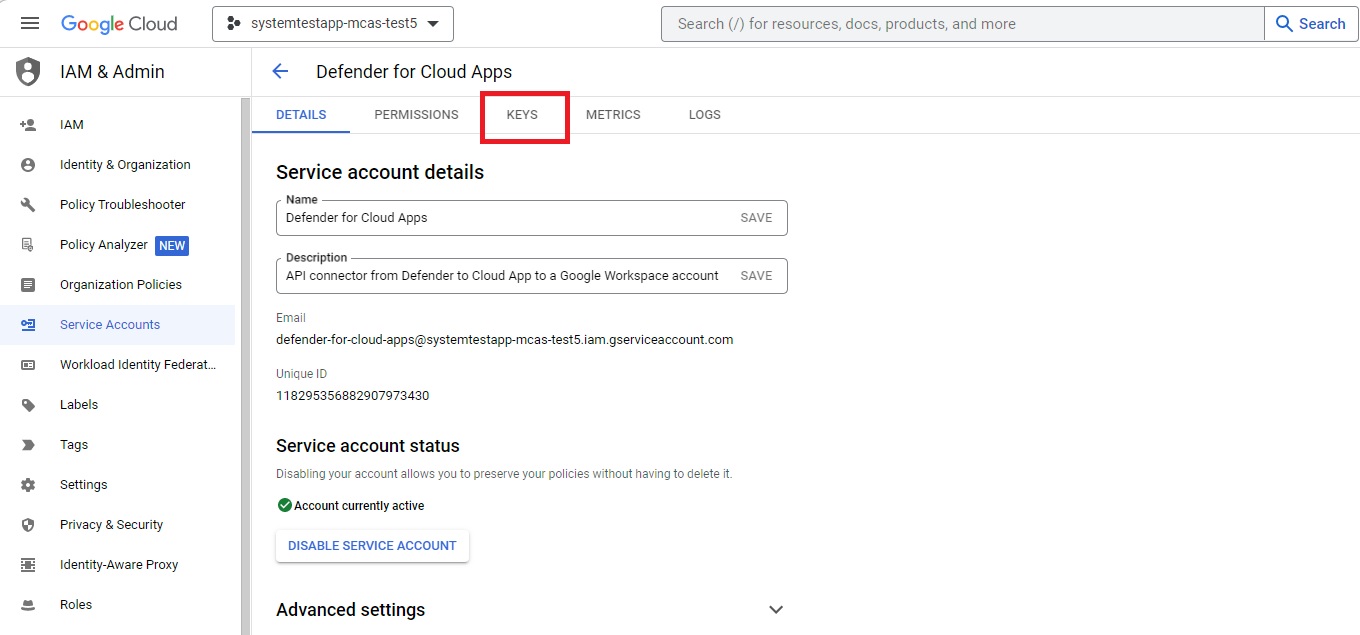Open Identity-Aware Proxy
This screenshot has height=635, width=1360.
coord(119,565)
